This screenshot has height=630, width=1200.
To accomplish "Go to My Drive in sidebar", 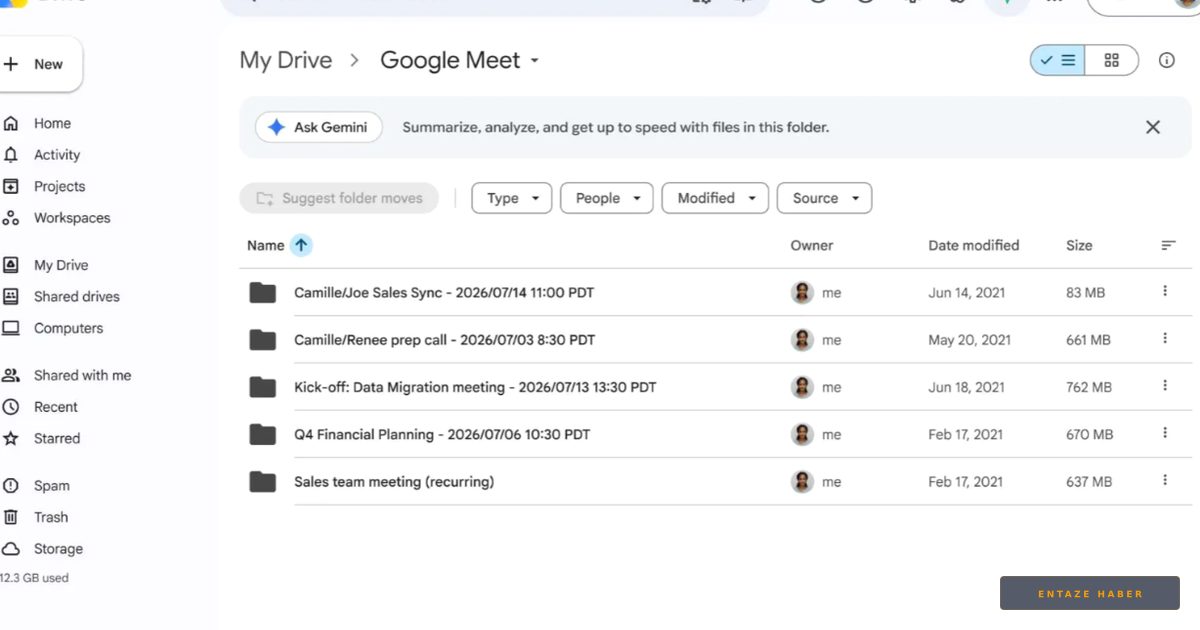I will click(x=61, y=265).
